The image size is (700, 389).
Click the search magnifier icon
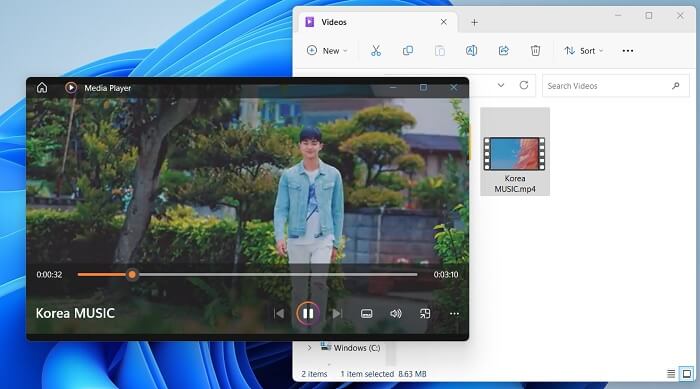click(x=675, y=86)
